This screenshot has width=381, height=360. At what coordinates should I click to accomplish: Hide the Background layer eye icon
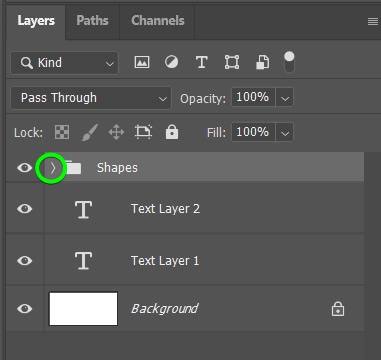[x=25, y=309]
